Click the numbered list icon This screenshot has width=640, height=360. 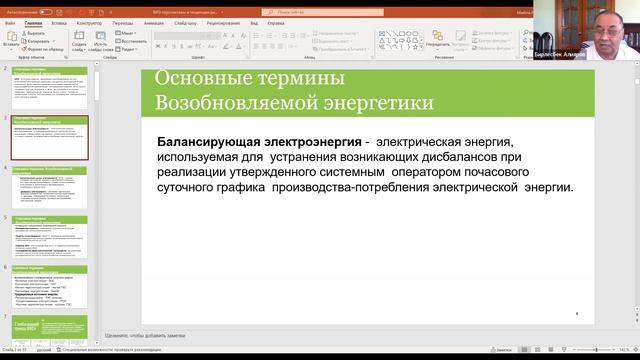click(x=269, y=36)
